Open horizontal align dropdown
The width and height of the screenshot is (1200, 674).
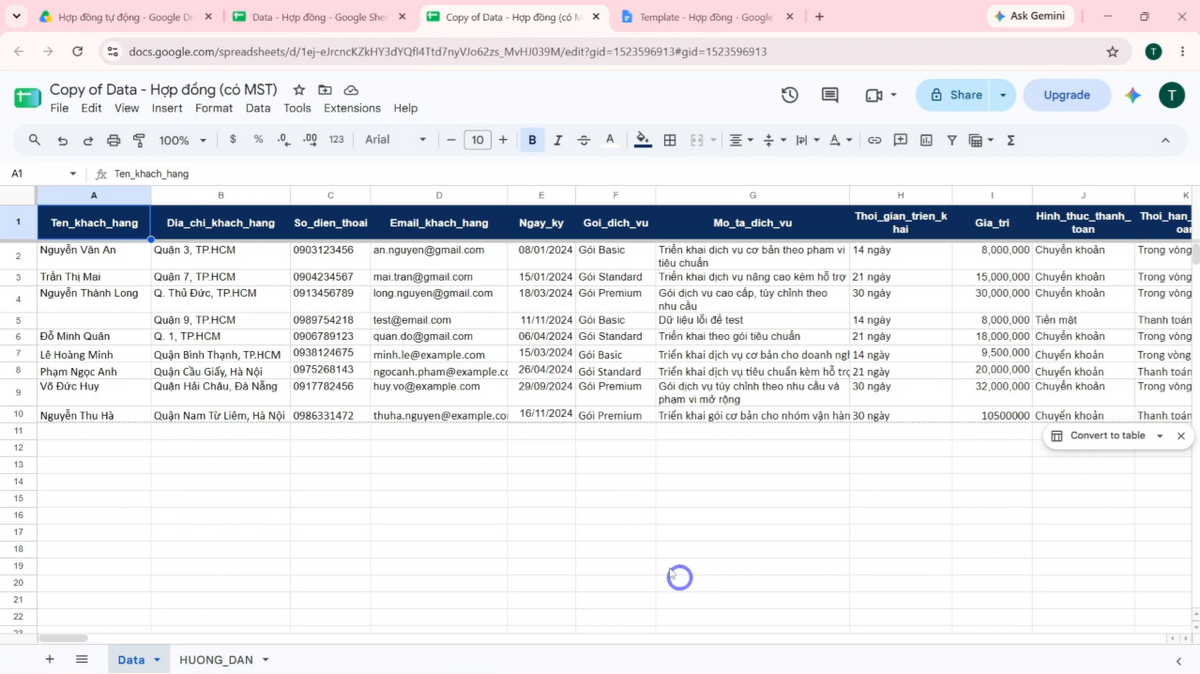click(741, 140)
